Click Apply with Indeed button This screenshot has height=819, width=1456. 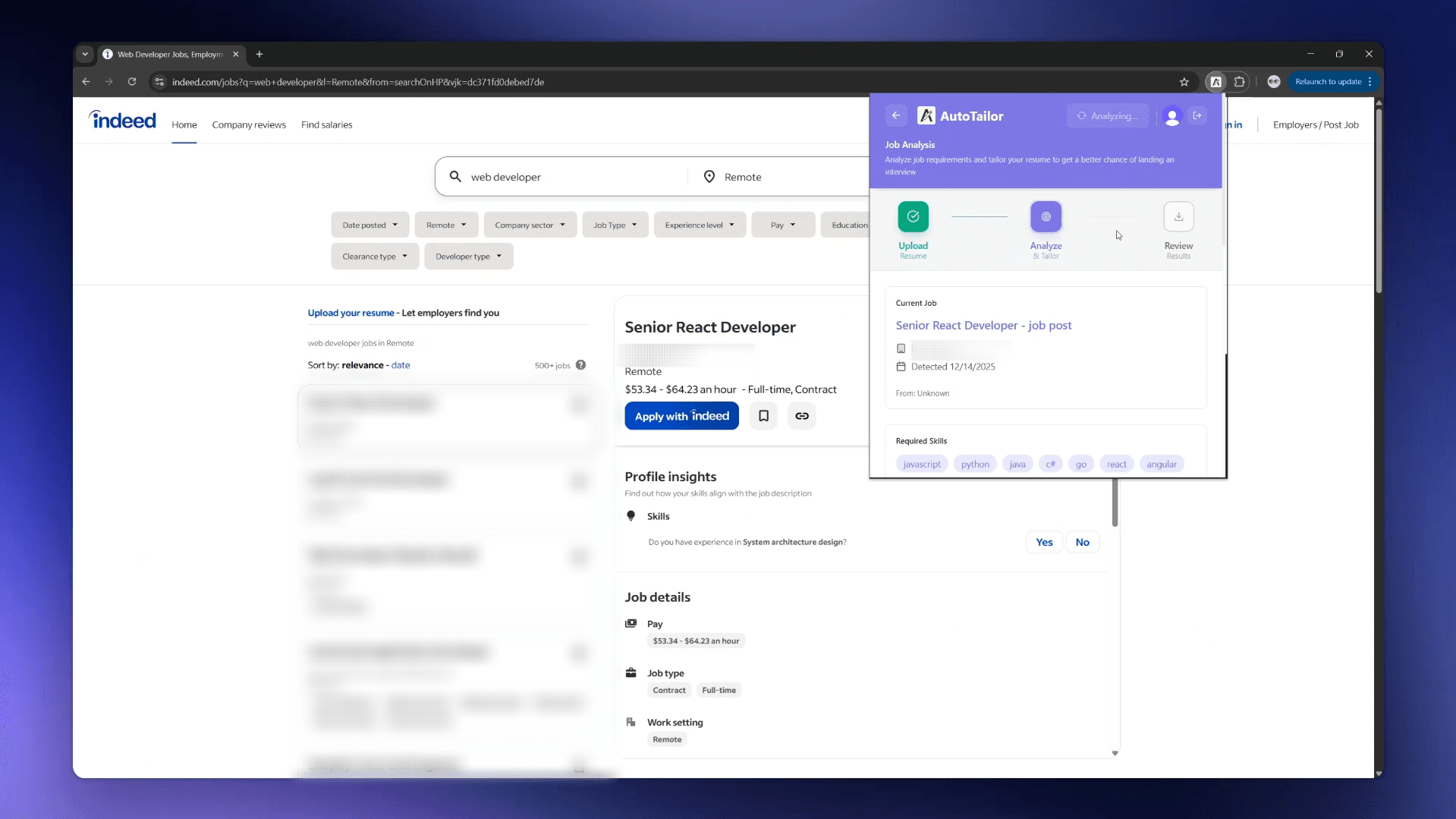tap(681, 416)
